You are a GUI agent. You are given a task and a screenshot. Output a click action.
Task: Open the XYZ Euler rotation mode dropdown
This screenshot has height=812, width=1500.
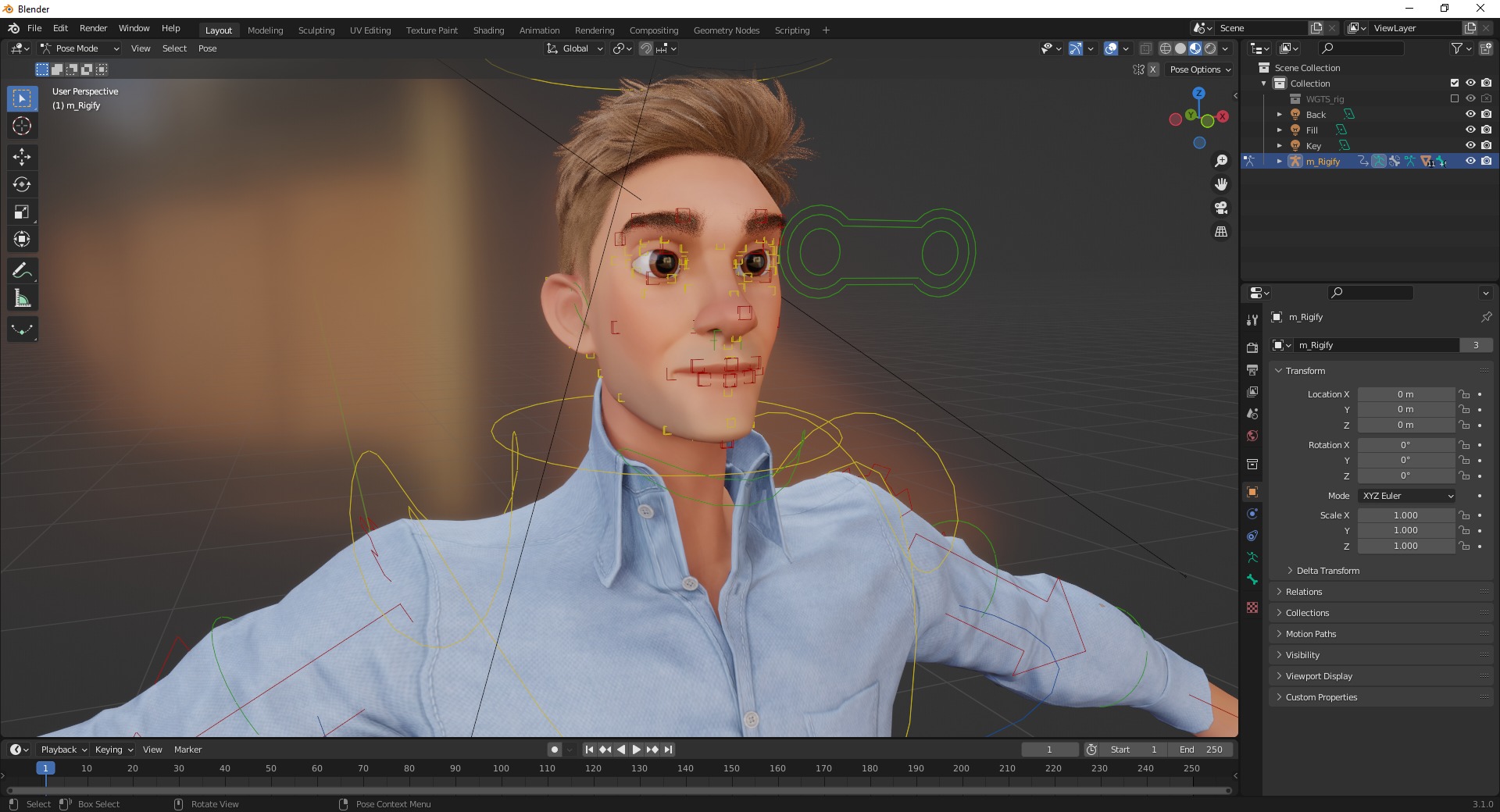pos(1407,496)
